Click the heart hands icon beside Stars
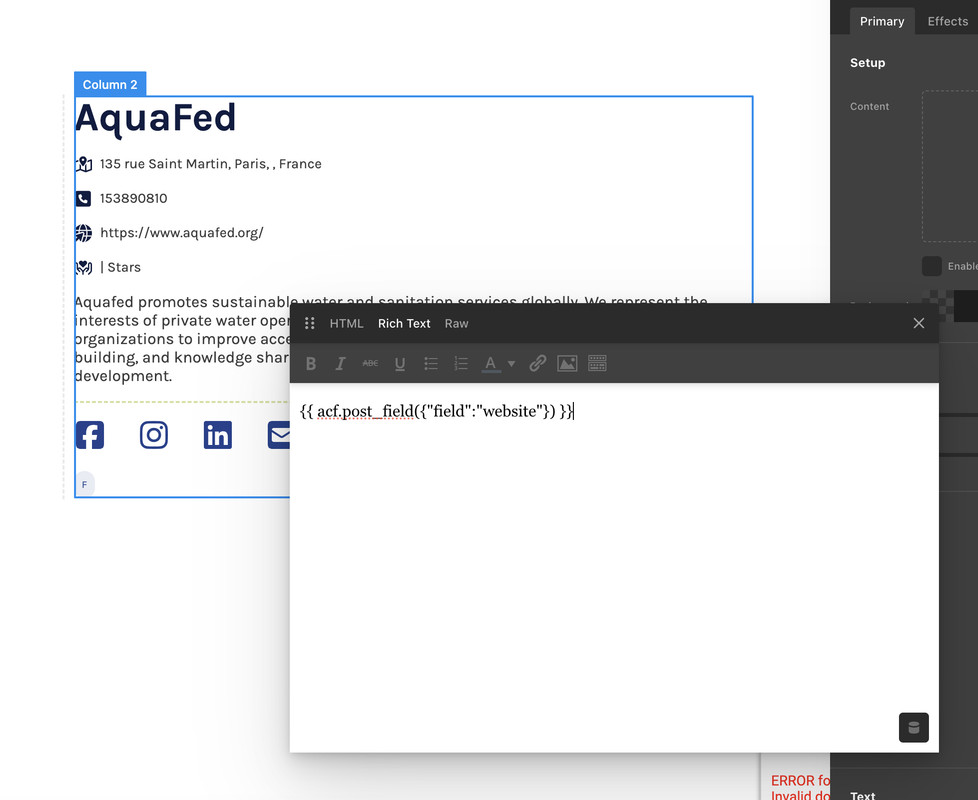Screen dimensions: 978x800 click(84, 267)
